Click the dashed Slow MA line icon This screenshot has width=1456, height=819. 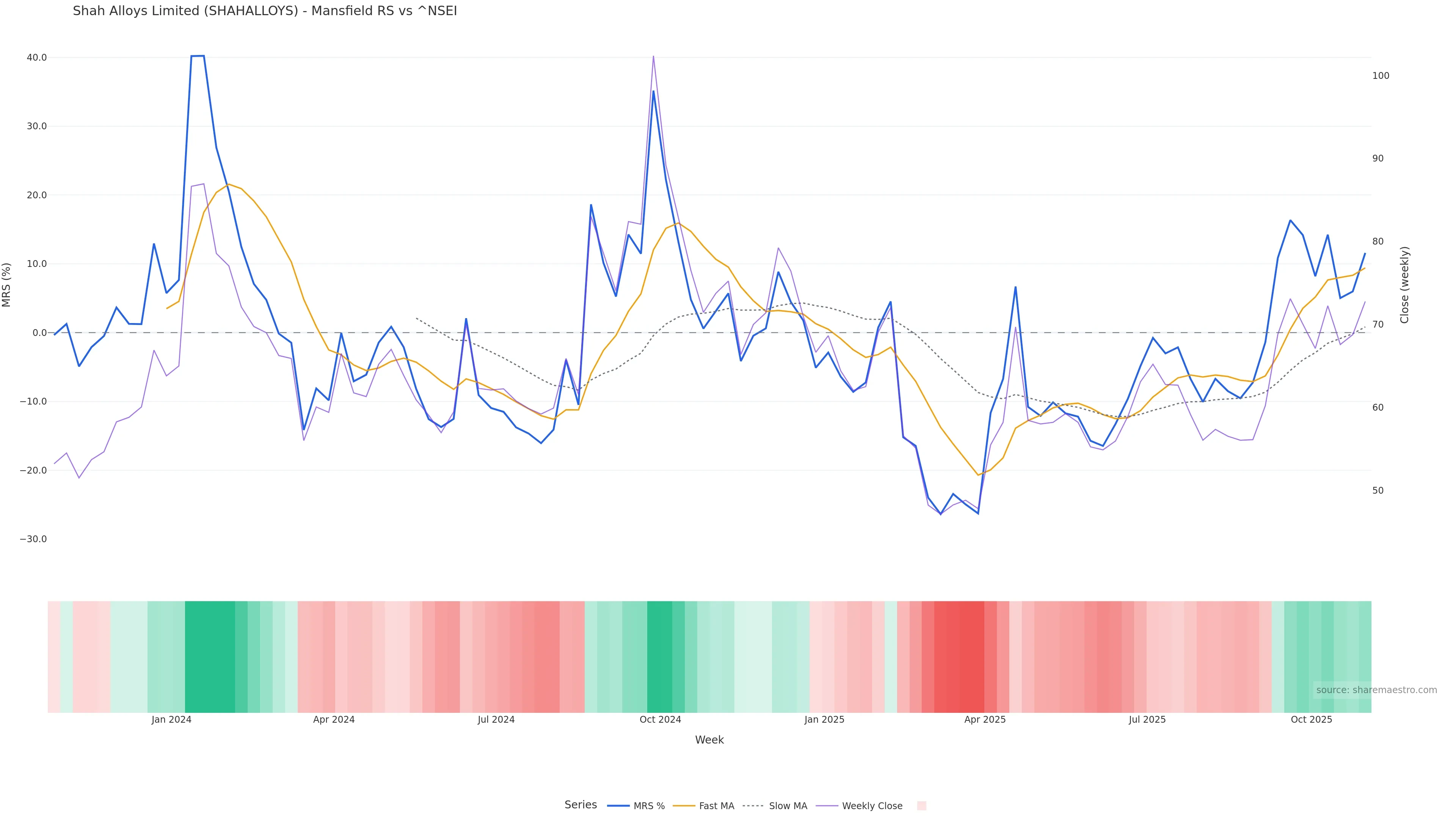point(753,806)
